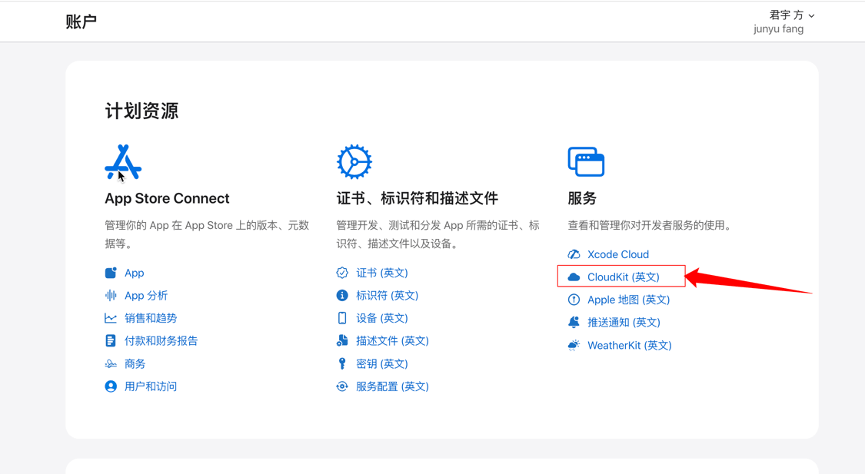Click the 账户 page title
Screen dimensions: 866x474
tap(81, 22)
